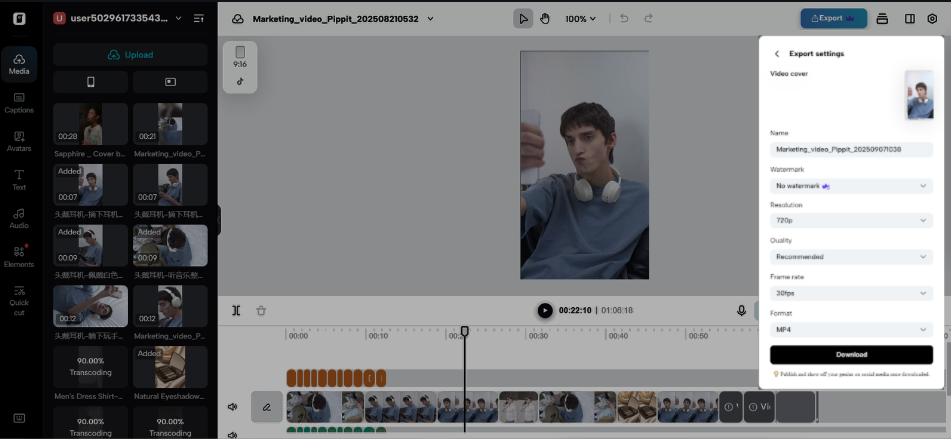Click the microphone record icon
Screen dimensions: 951x440
click(x=741, y=310)
